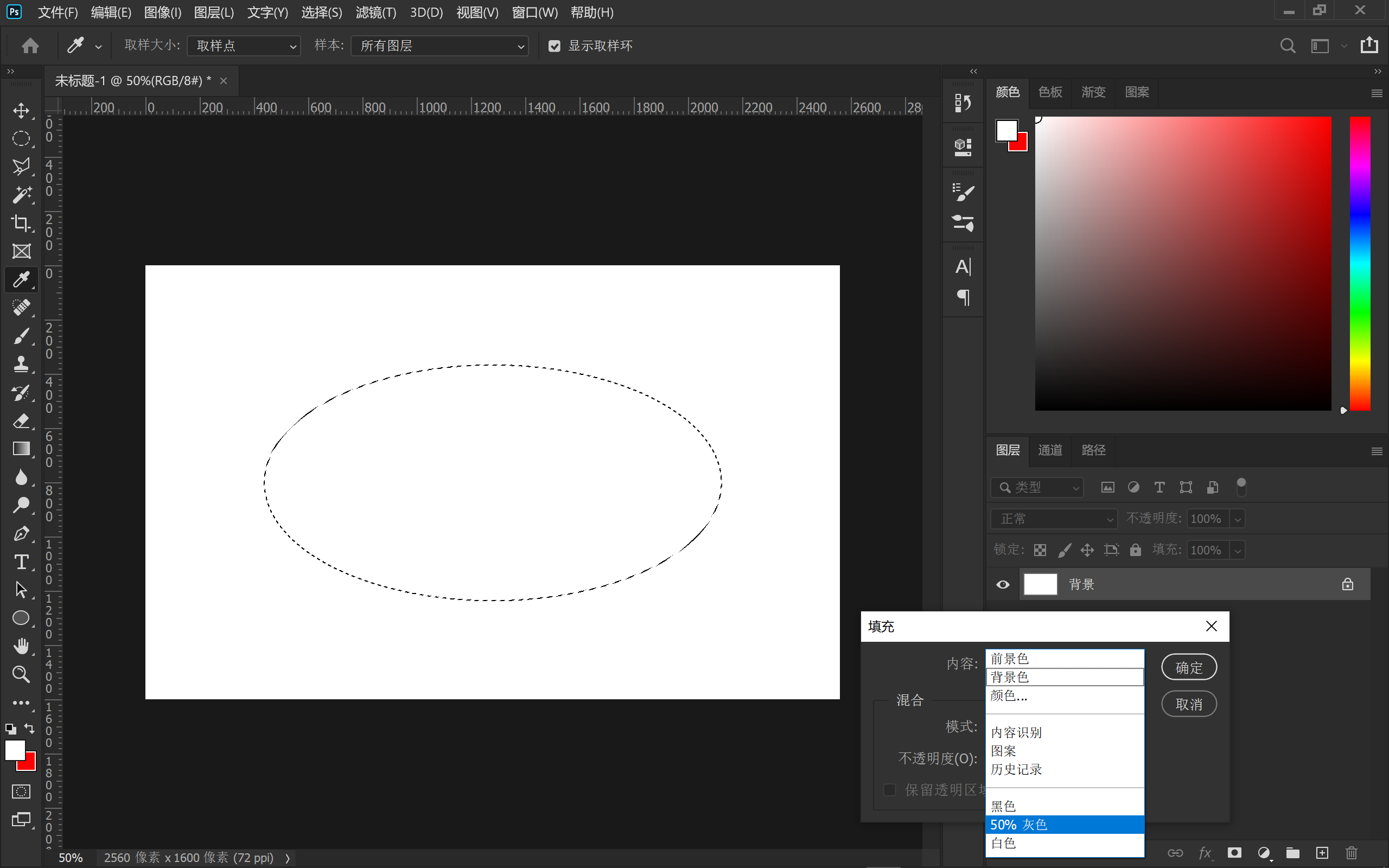Select the Polygonal Lasso tool
1389x868 pixels.
[x=21, y=167]
